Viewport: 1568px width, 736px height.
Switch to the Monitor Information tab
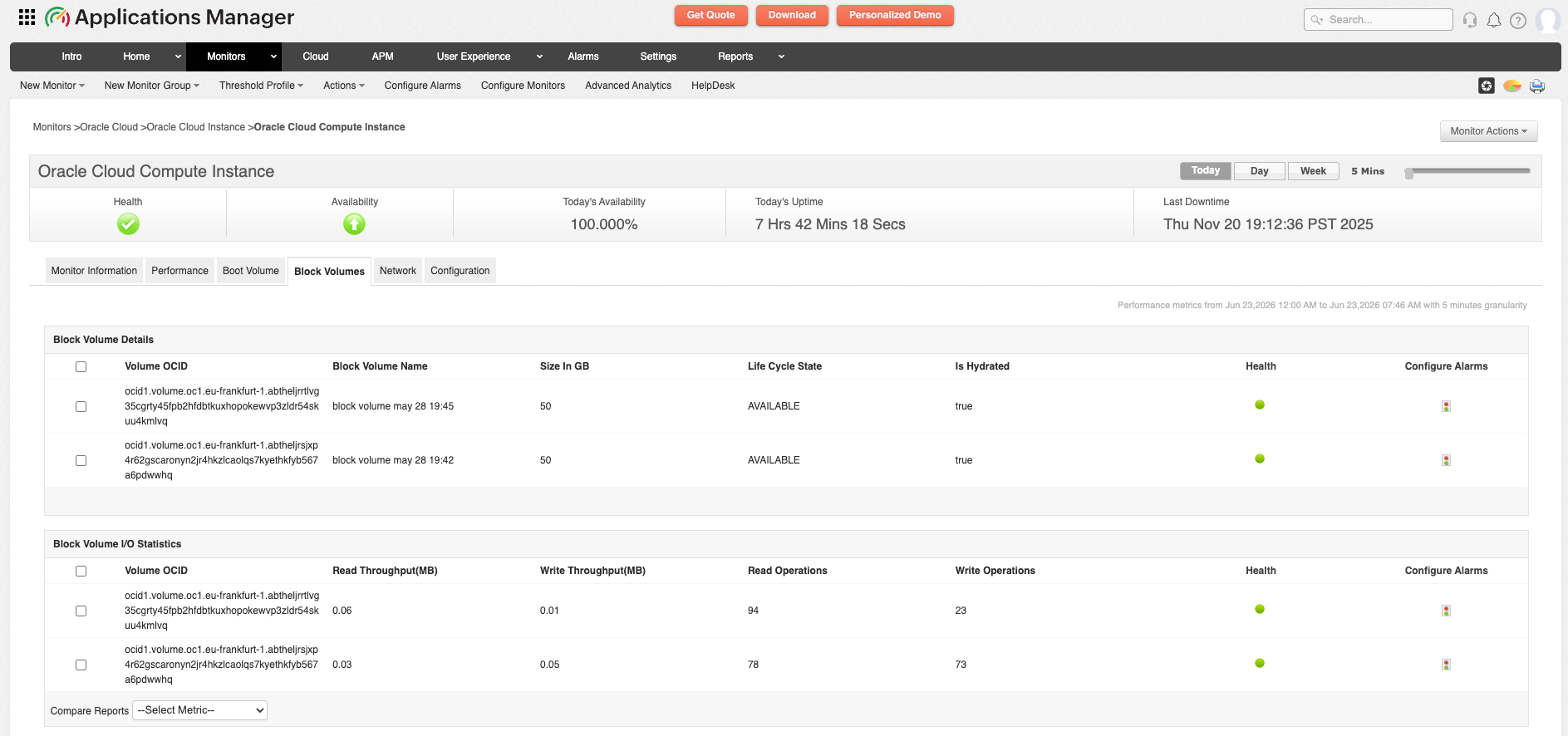(x=94, y=271)
